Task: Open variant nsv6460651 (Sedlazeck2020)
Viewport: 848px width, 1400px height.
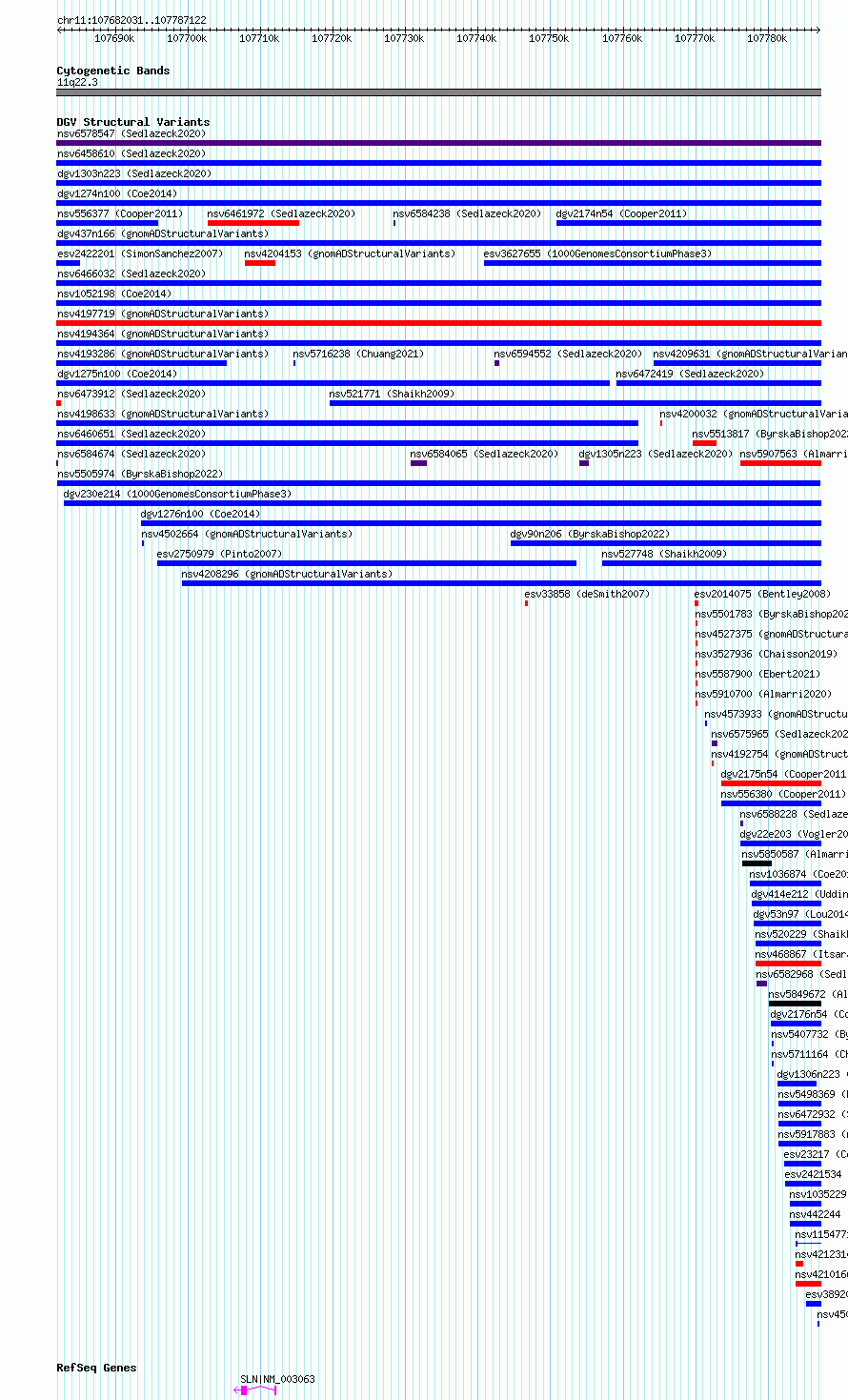Action: point(131,434)
